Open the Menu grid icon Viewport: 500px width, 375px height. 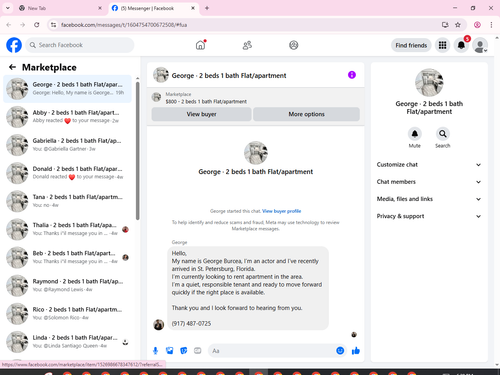coord(442,45)
